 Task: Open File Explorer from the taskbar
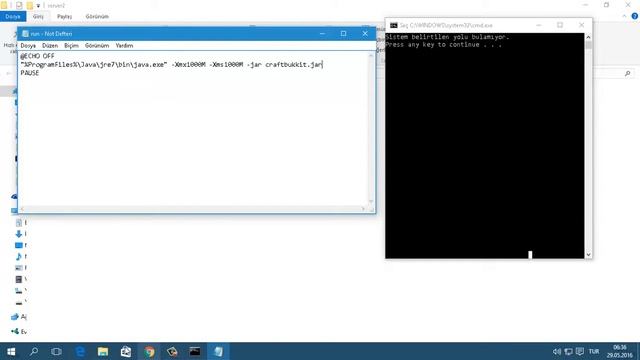[103, 351]
